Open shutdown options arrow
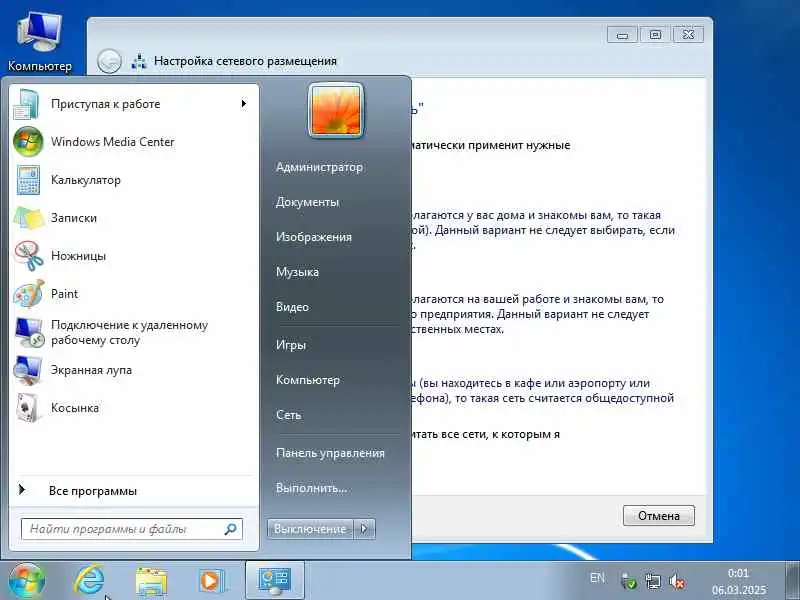 (364, 529)
